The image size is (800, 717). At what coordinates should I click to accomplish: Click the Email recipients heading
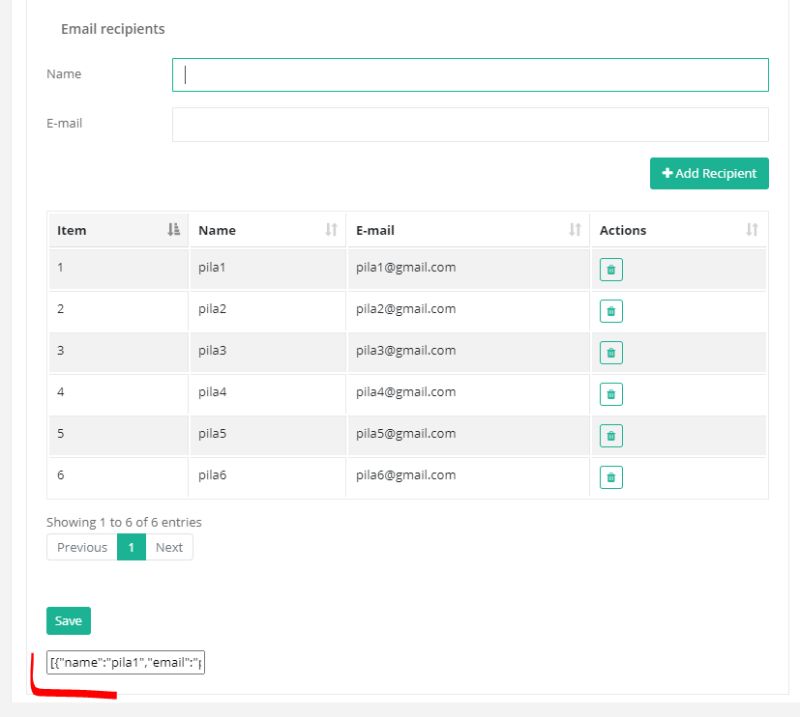[113, 29]
